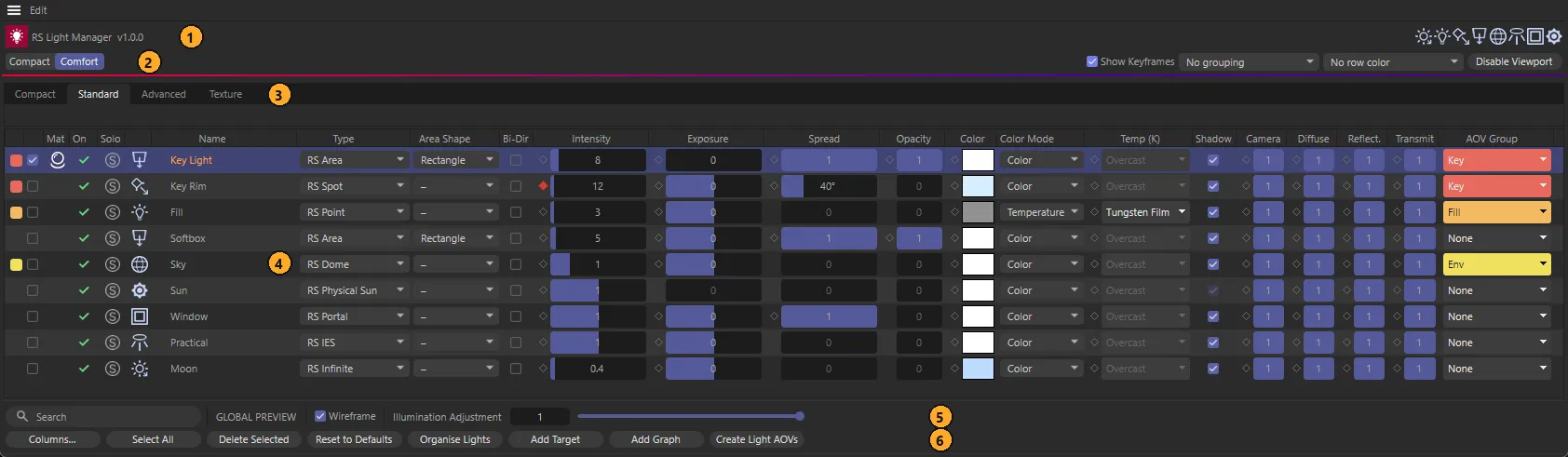
Task: Solo the Fill light
Action: click(x=113, y=212)
